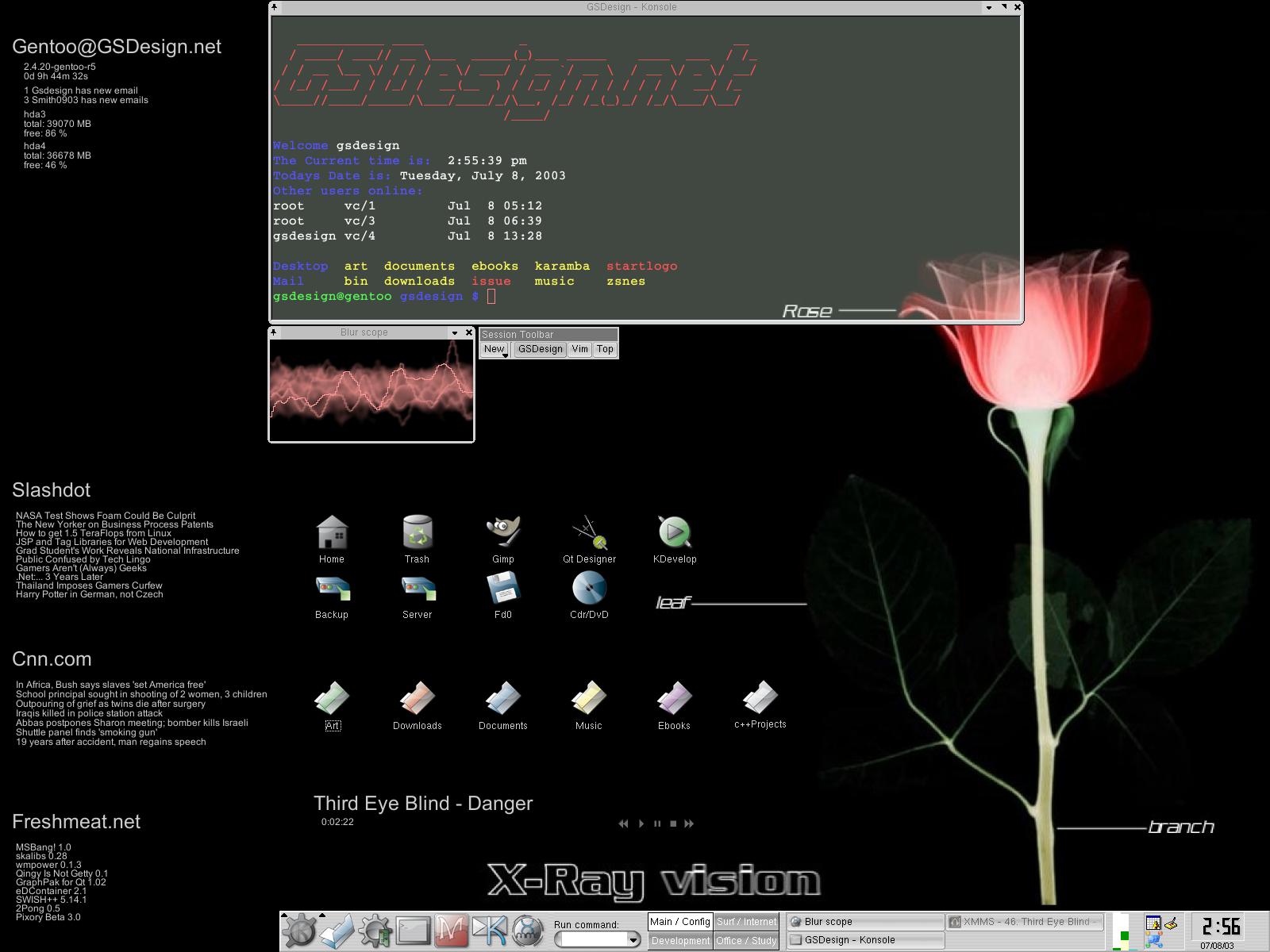The image size is (1270, 952).
Task: Open the c++Projects folder icon
Action: [x=760, y=704]
